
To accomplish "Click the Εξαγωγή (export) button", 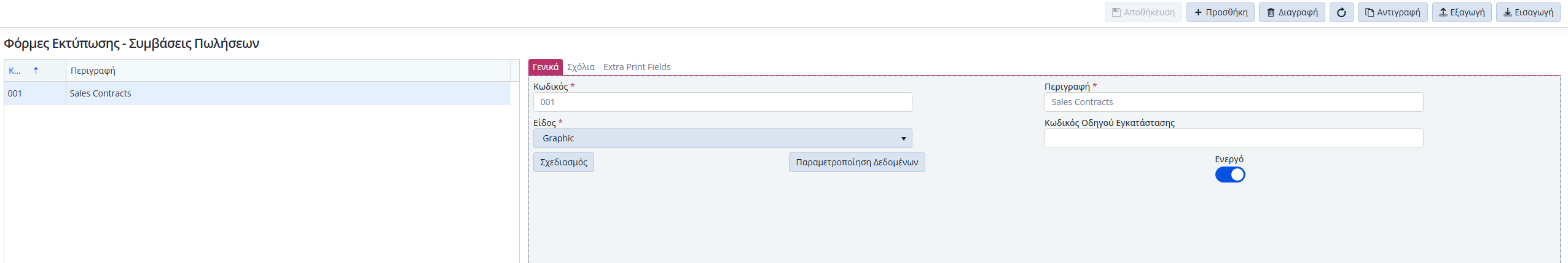I will click(x=1461, y=12).
